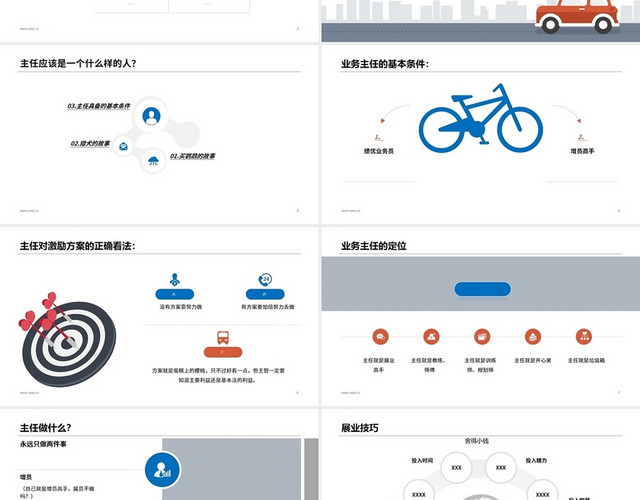This screenshot has width=640, height=500.
Task: Click the text 没有方案要努力做
Action: tap(181, 307)
